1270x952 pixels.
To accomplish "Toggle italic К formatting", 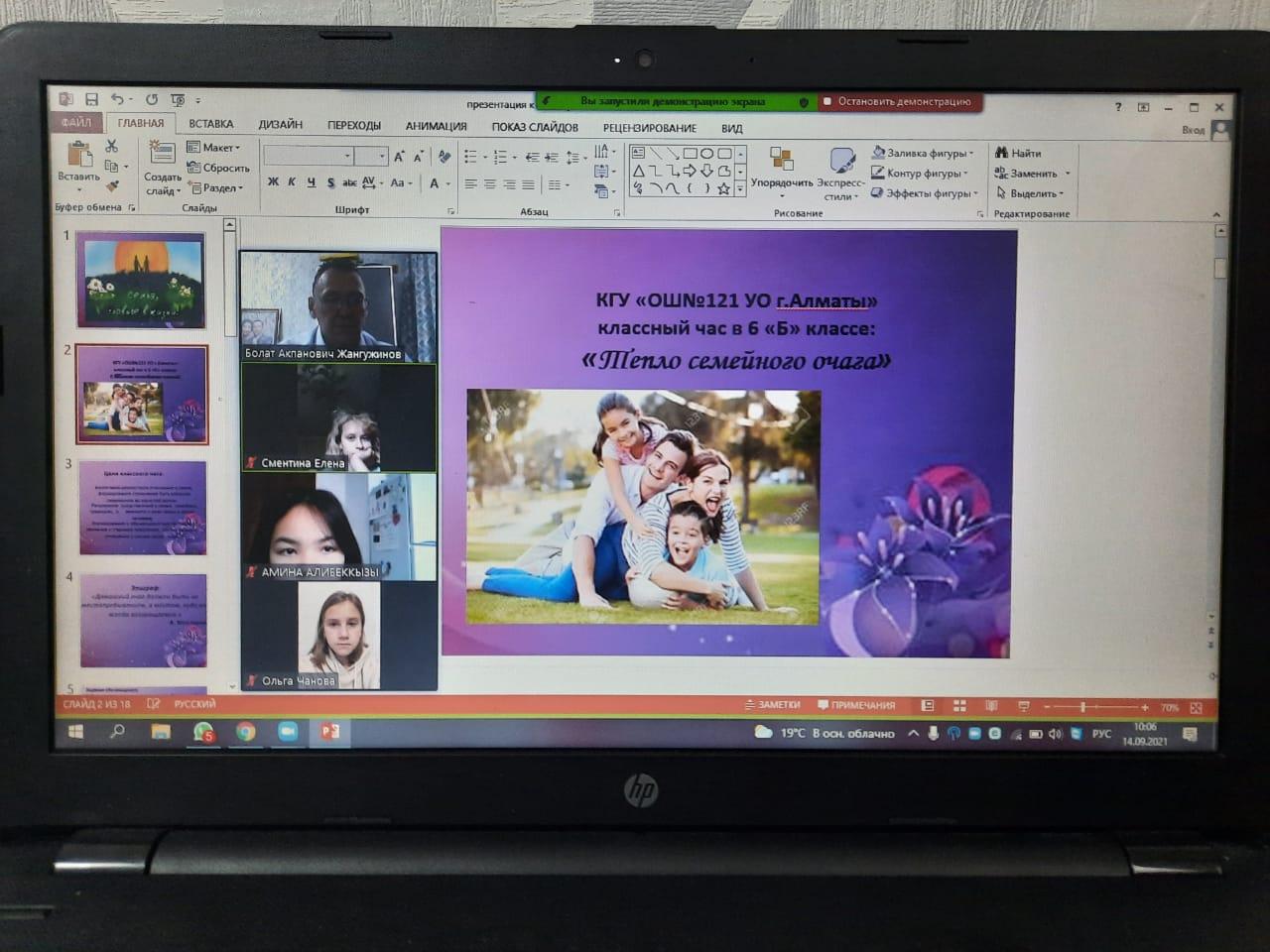I will pos(292,182).
